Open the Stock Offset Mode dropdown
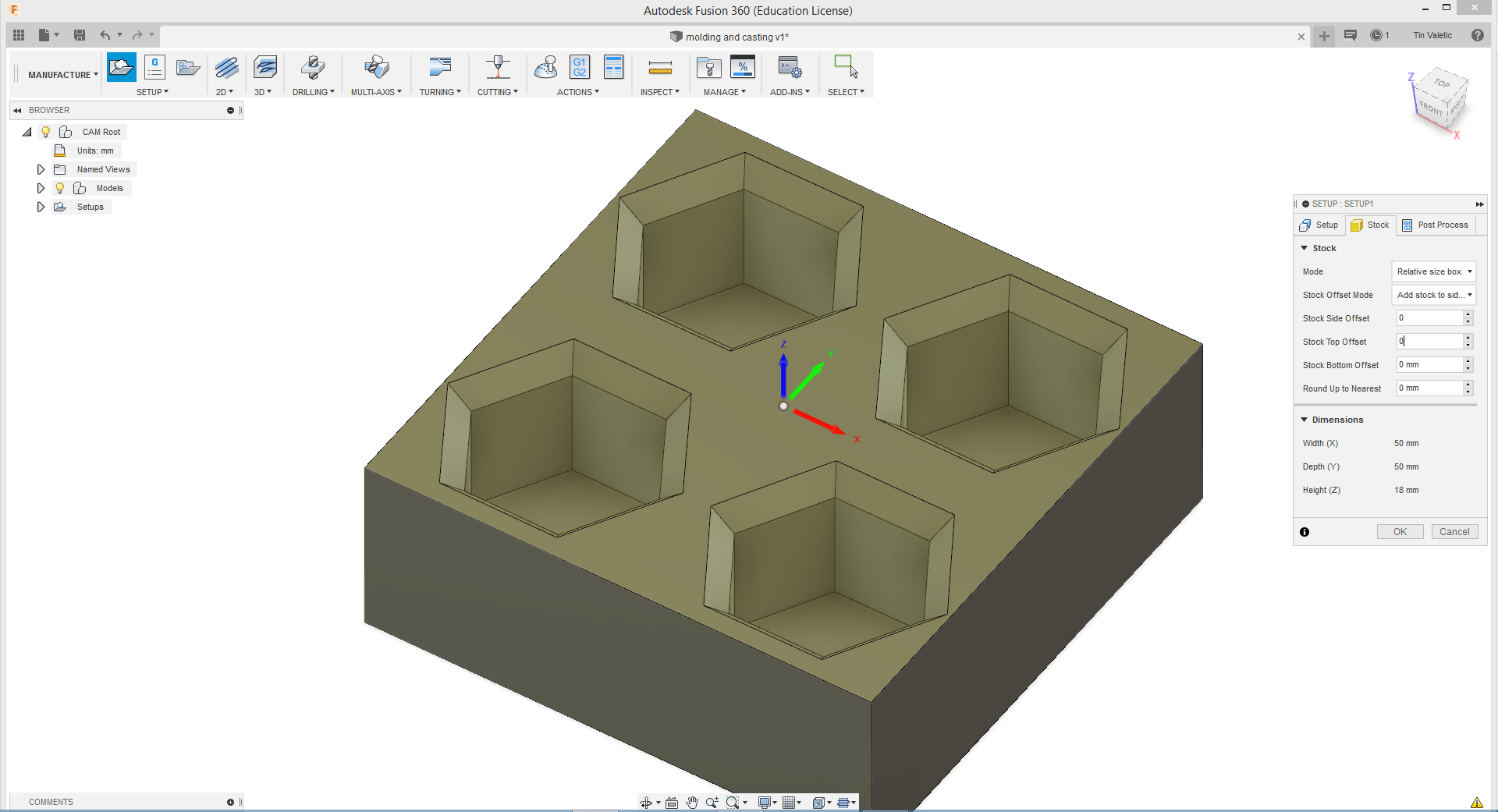 tap(1434, 295)
